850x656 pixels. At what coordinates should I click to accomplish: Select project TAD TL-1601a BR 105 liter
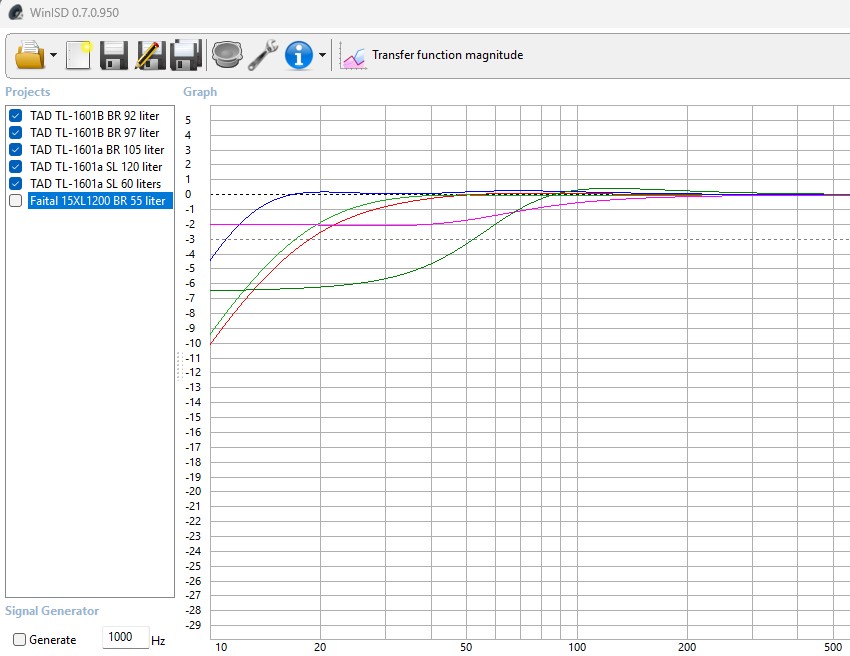click(x=97, y=150)
